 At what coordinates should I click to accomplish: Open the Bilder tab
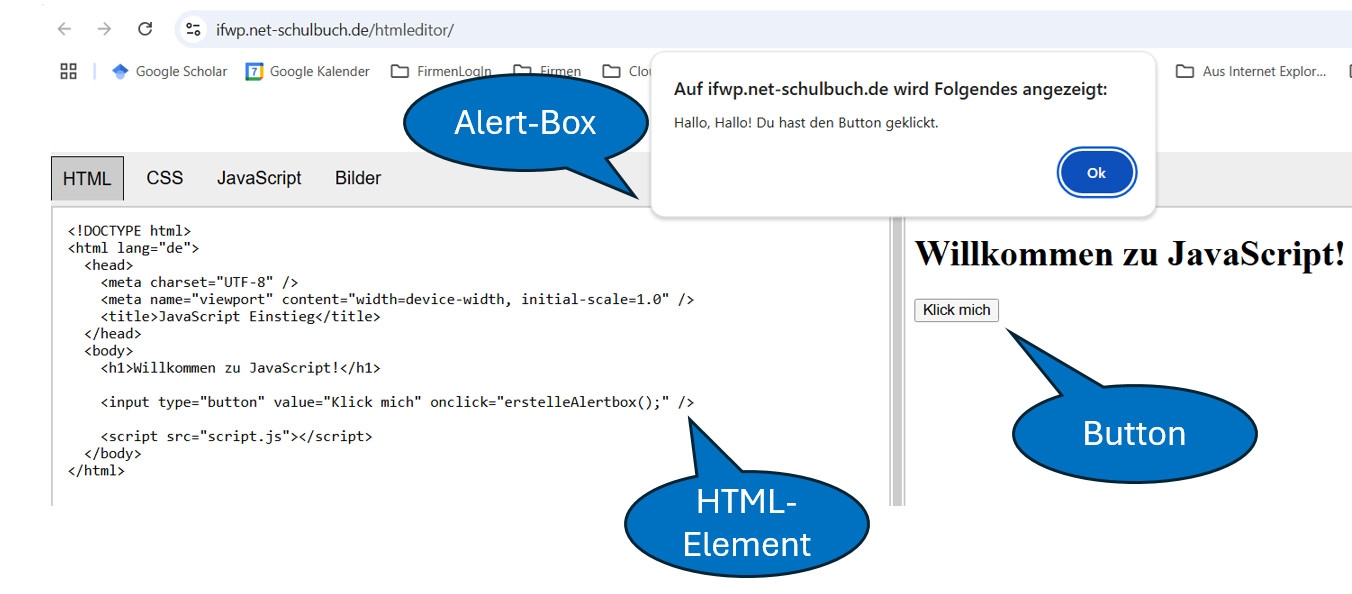click(x=358, y=178)
